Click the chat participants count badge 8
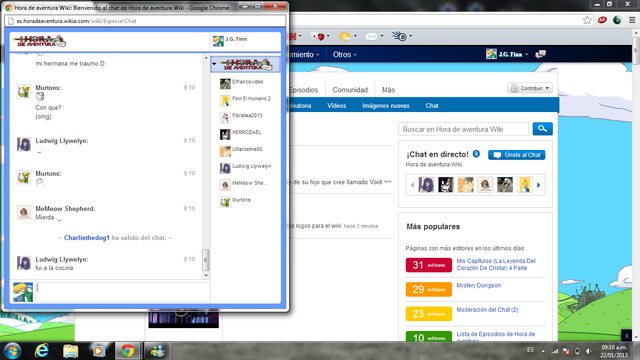640x360 pixels. [x=476, y=154]
